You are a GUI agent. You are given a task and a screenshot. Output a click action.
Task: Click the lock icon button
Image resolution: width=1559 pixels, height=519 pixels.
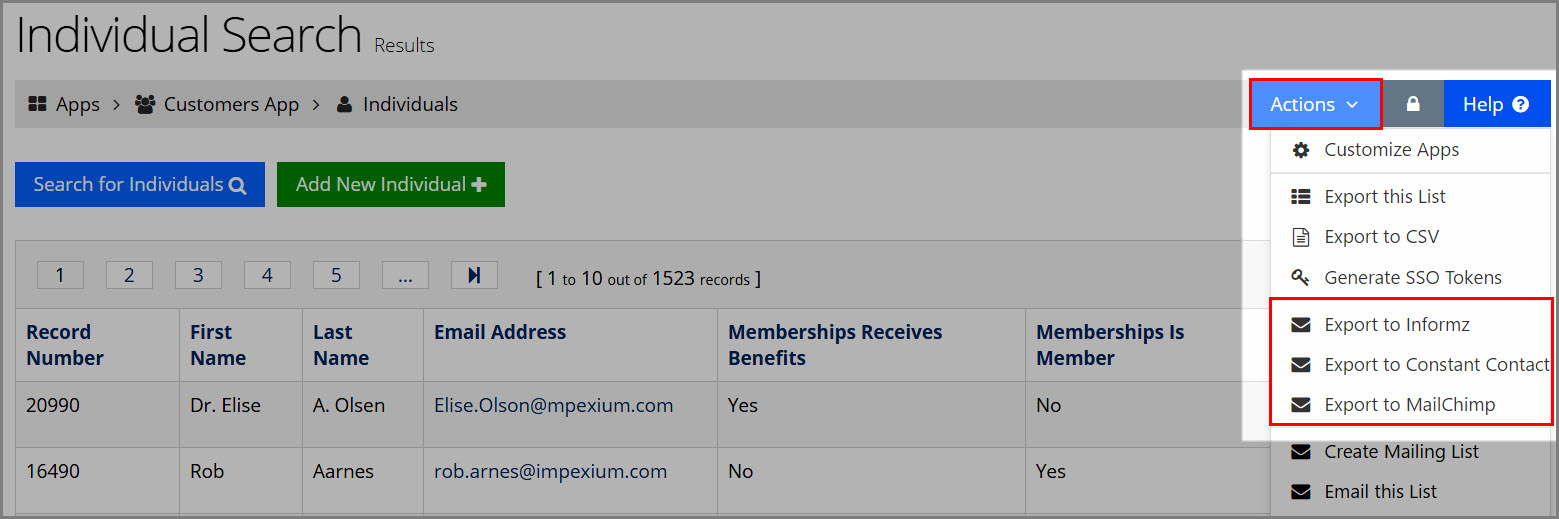click(x=1413, y=104)
